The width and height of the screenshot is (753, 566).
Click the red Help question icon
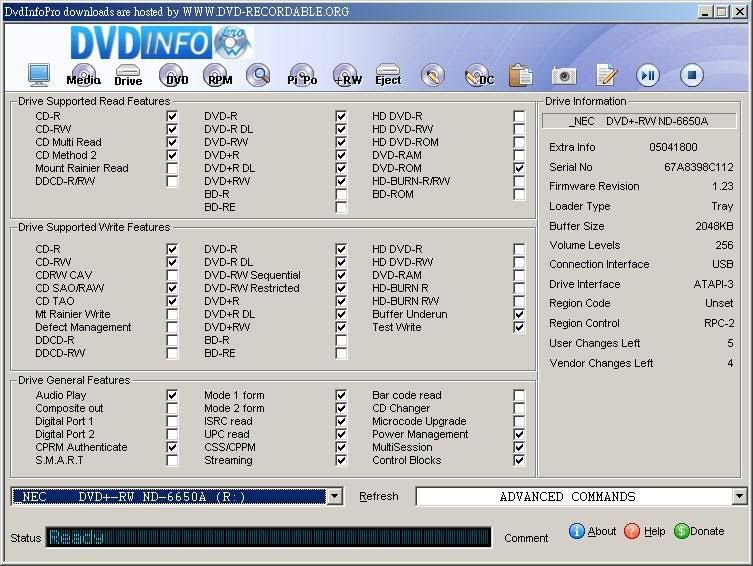(x=632, y=531)
